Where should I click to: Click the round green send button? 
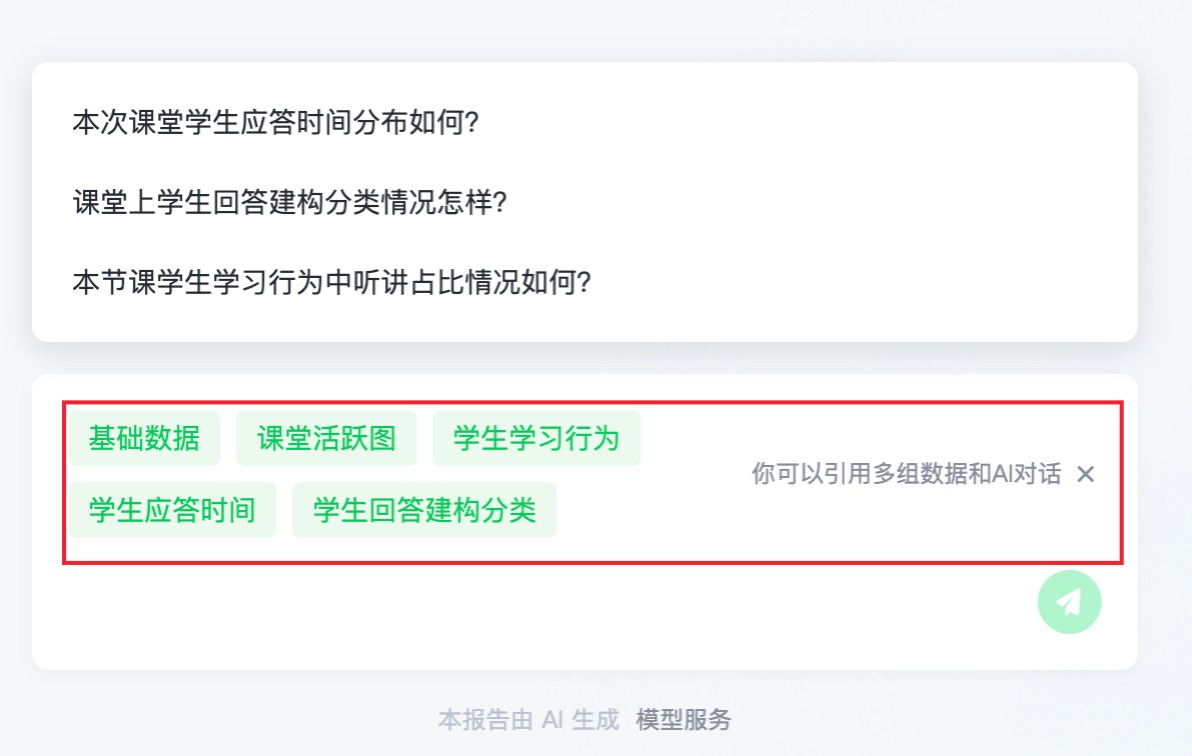click(1069, 602)
